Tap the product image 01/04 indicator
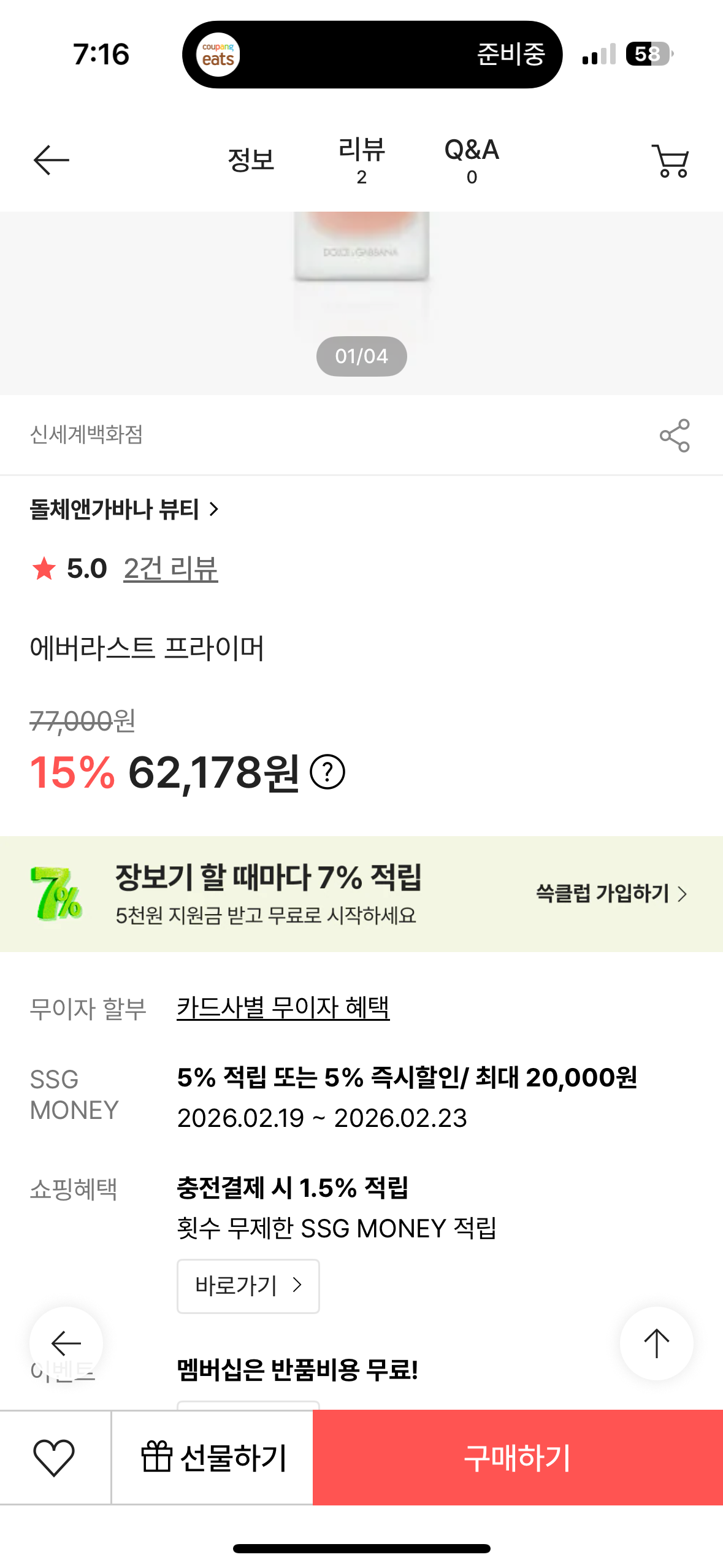This screenshot has width=723, height=1568. (361, 356)
